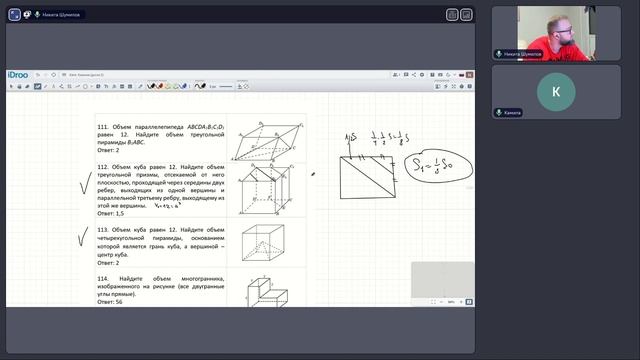Open the chat icon in iDroo header
Screen dimensions: 640x360
coord(406,75)
